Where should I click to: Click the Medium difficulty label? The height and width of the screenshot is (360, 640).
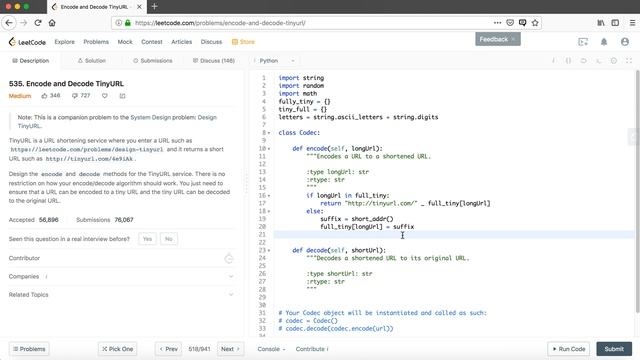(20, 96)
